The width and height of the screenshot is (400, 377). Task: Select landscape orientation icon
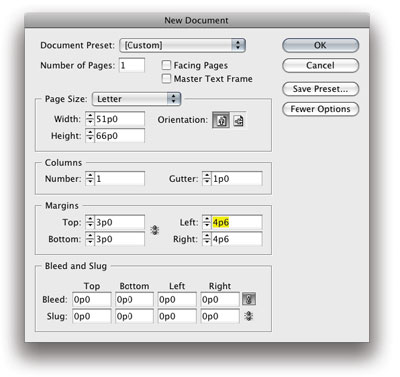pyautogui.click(x=238, y=120)
